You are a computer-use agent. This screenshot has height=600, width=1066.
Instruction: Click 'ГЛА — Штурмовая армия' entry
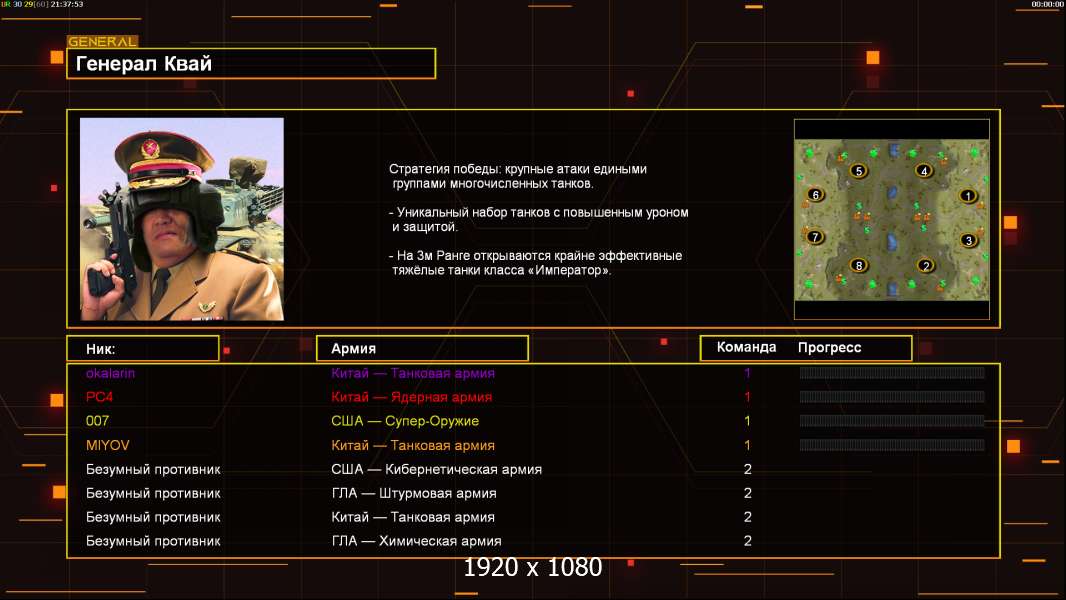coord(413,493)
